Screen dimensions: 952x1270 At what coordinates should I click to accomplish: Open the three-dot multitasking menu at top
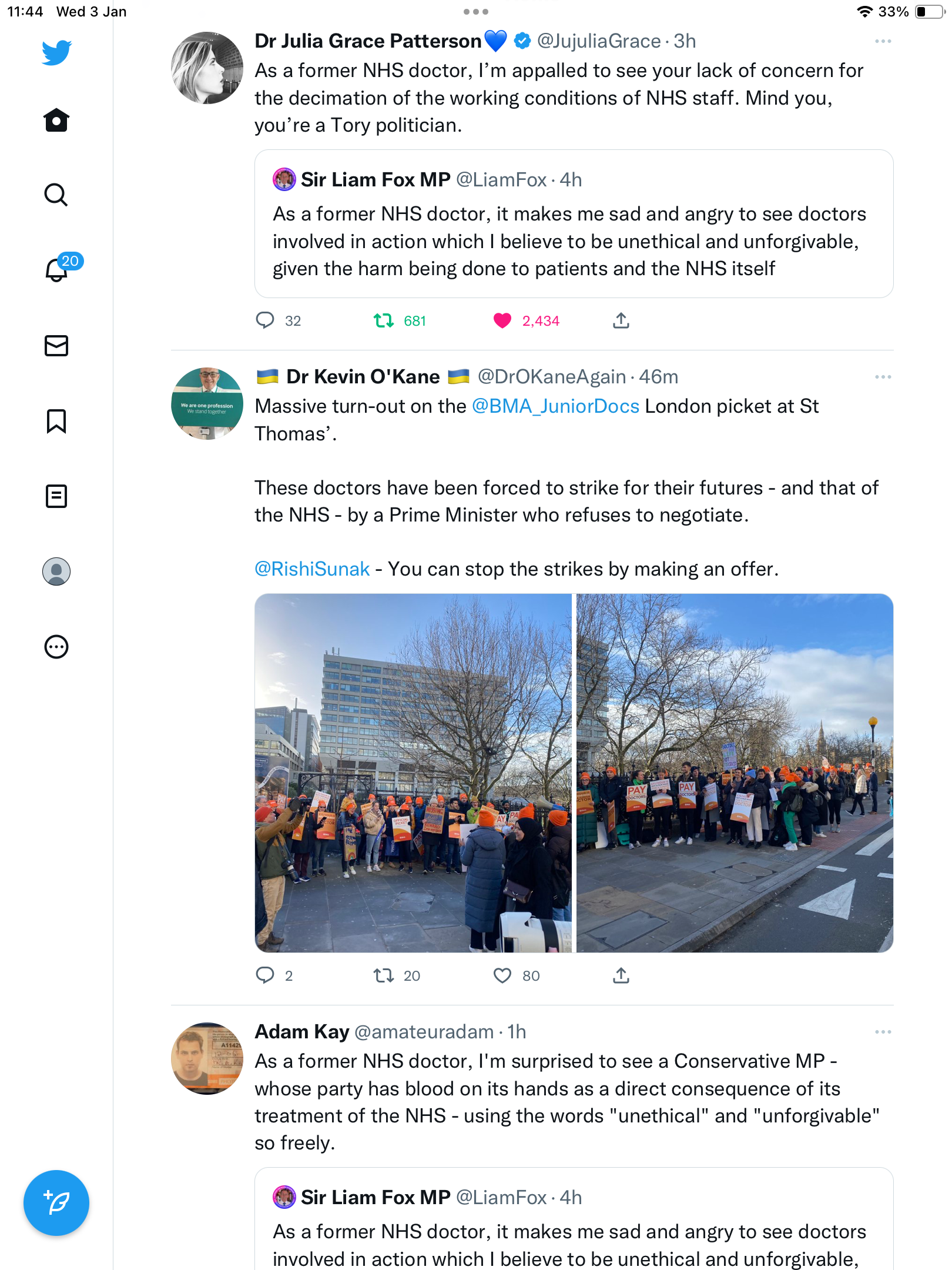[475, 12]
